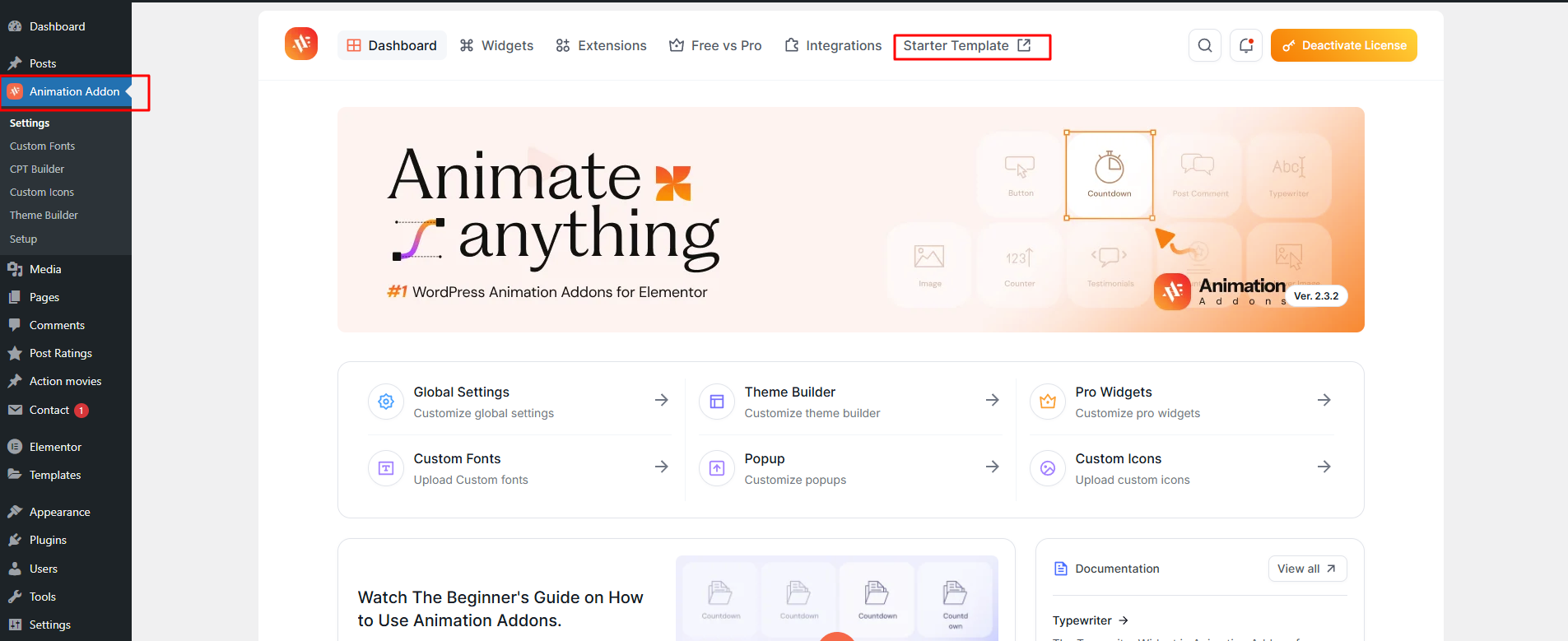The image size is (1568, 641).
Task: Switch to the Widgets tab
Action: (496, 45)
